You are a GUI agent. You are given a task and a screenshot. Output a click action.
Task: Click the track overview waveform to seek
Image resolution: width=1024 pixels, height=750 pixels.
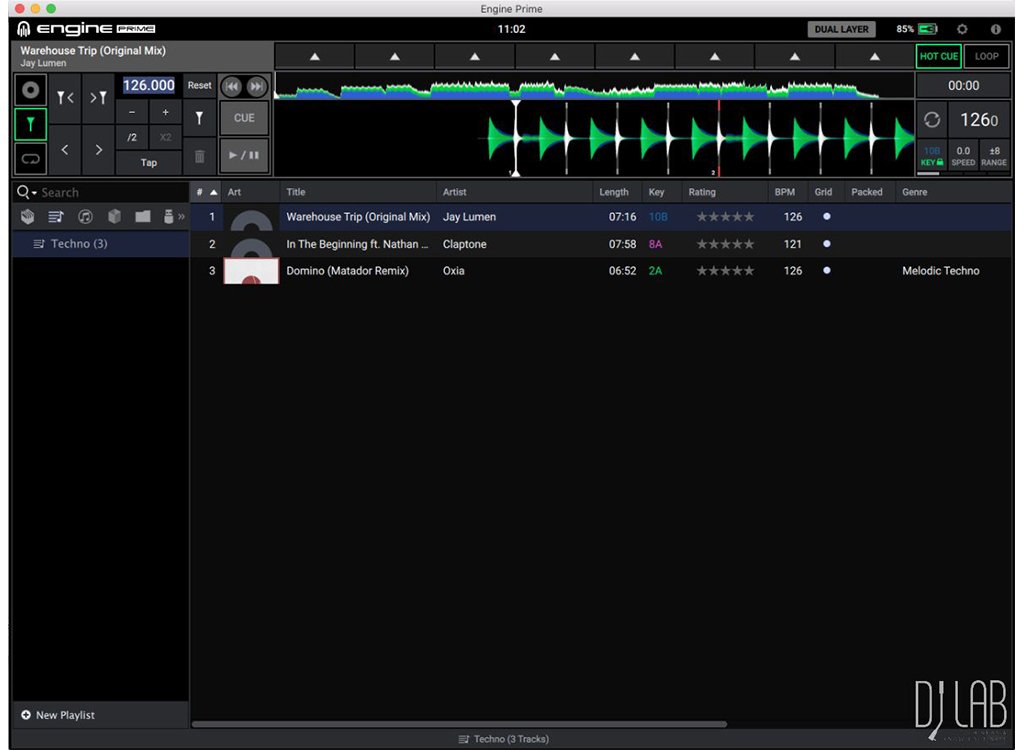[x=575, y=90]
